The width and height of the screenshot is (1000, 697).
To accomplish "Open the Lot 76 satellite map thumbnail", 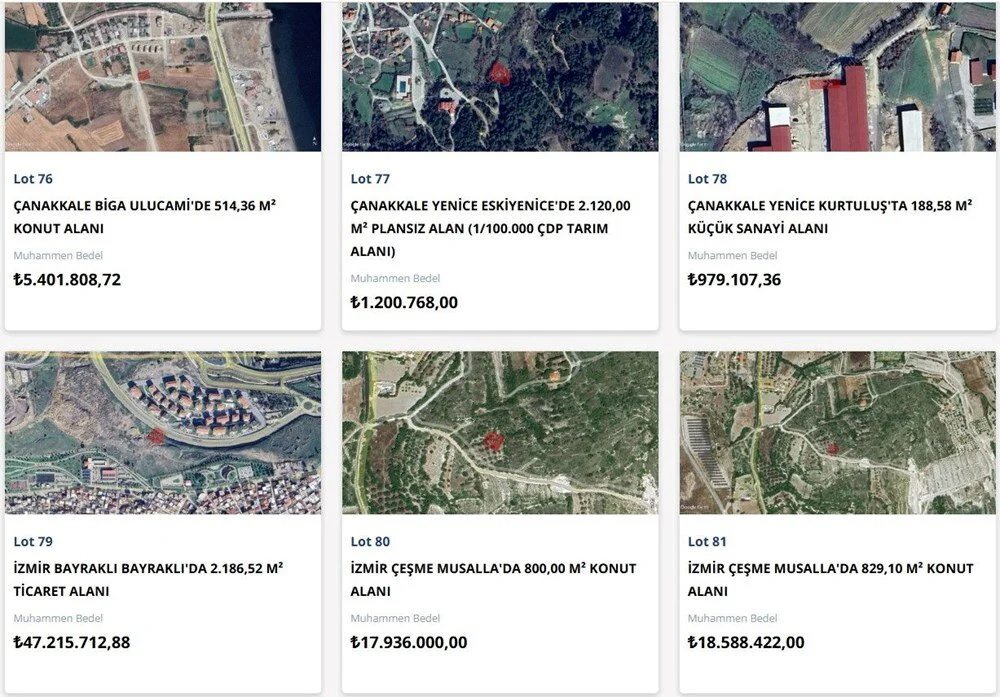I will point(162,76).
